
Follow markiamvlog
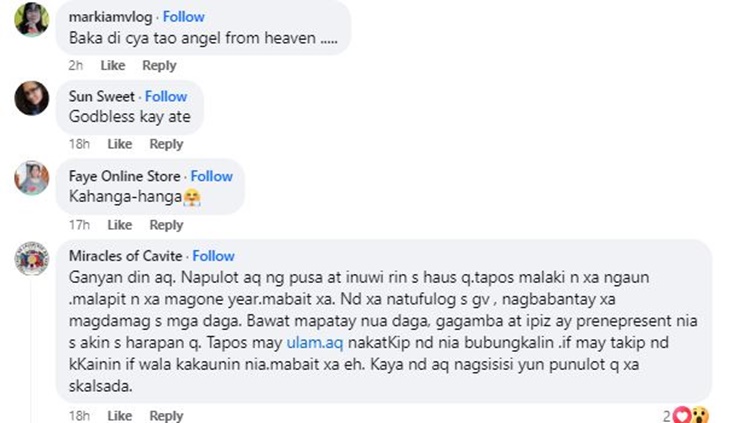pos(184,17)
